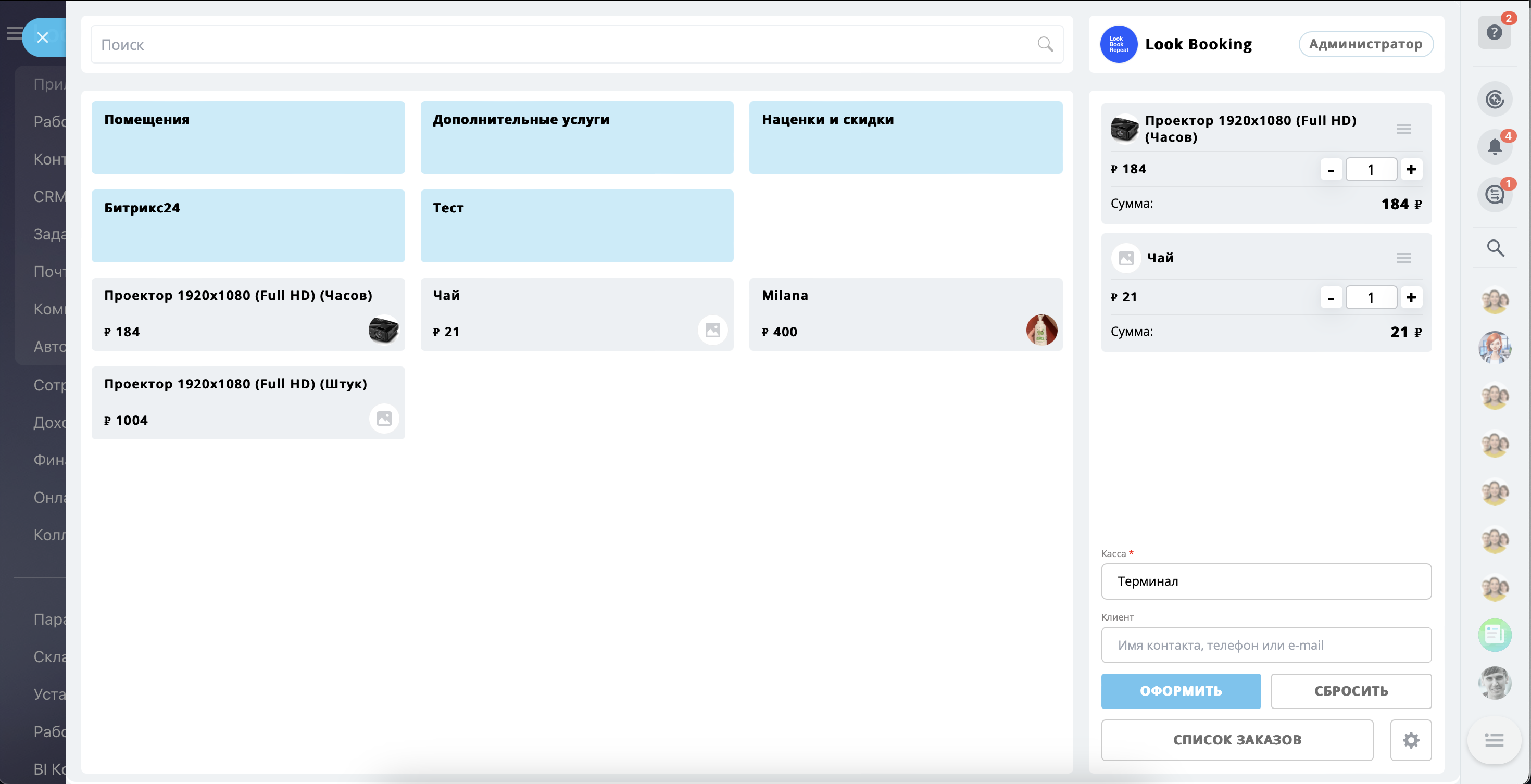Open the Касса dropdown showing Терминал
The image size is (1531, 784).
tap(1265, 581)
